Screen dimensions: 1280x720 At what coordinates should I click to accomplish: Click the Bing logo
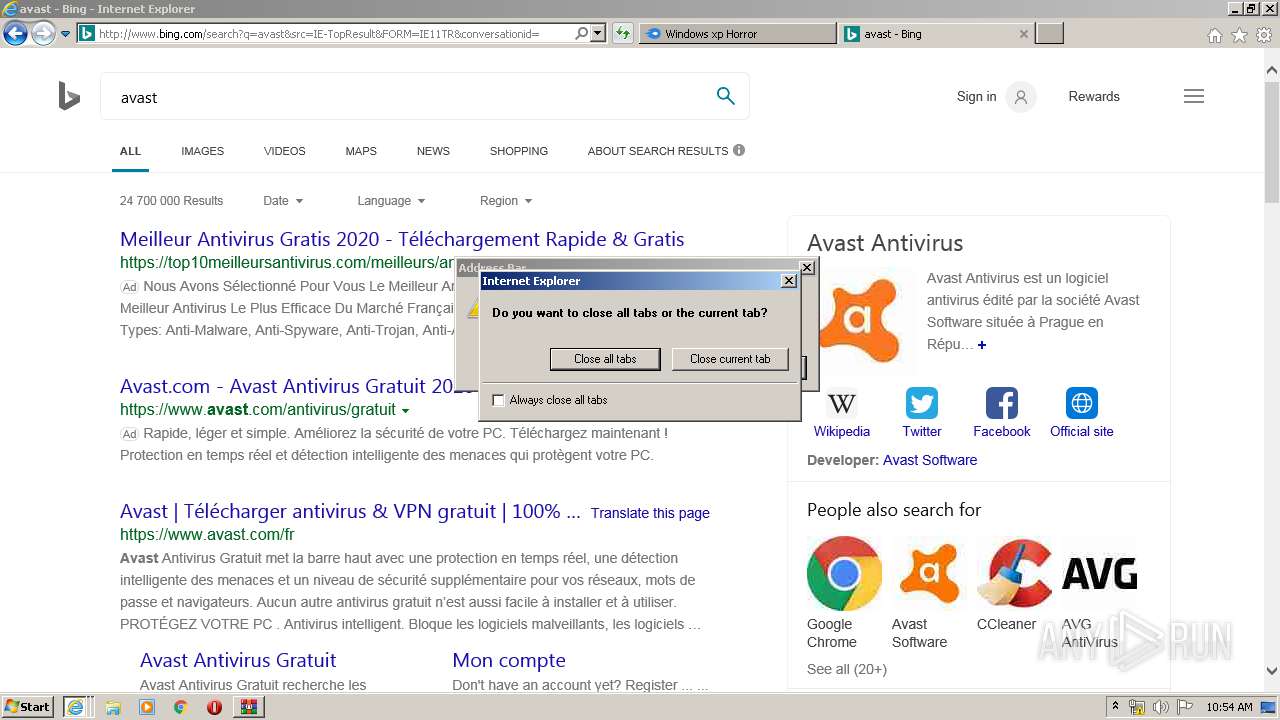click(69, 97)
